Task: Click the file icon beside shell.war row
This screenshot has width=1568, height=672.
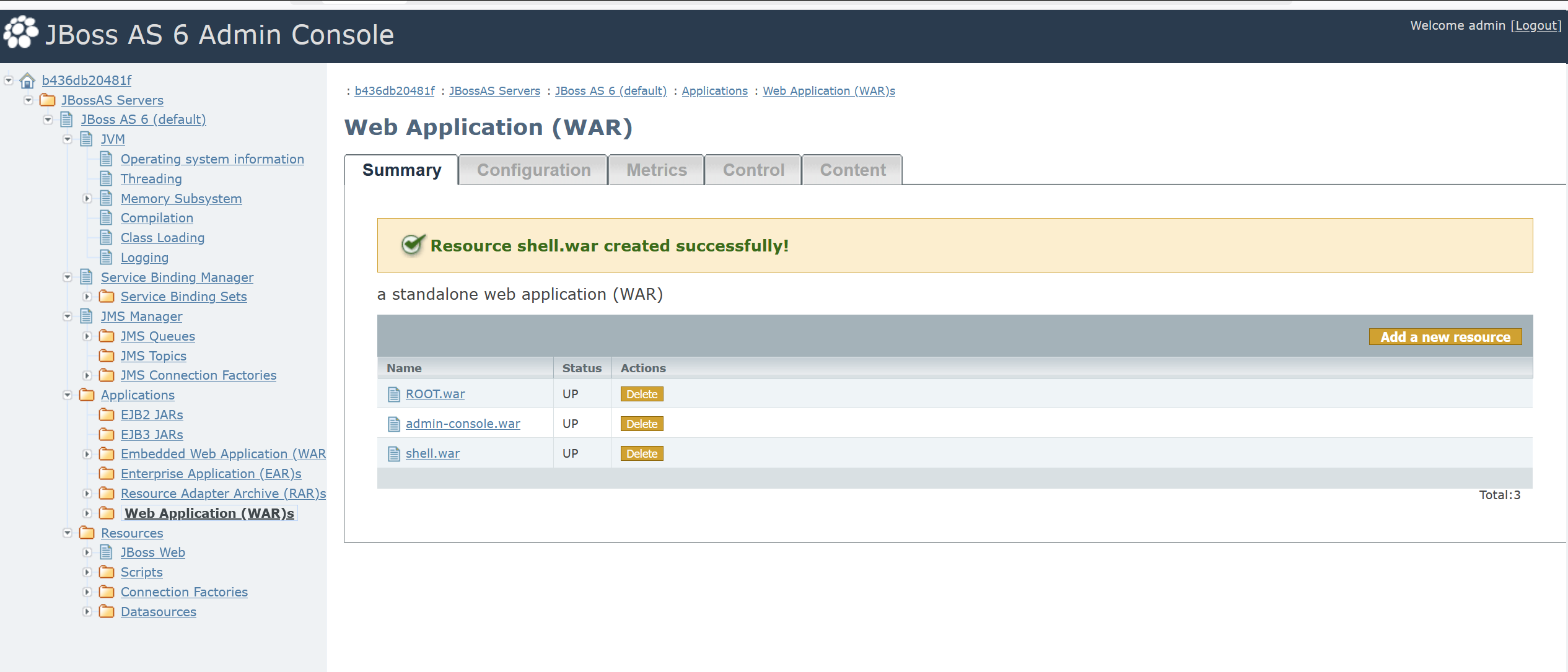Action: (x=394, y=453)
